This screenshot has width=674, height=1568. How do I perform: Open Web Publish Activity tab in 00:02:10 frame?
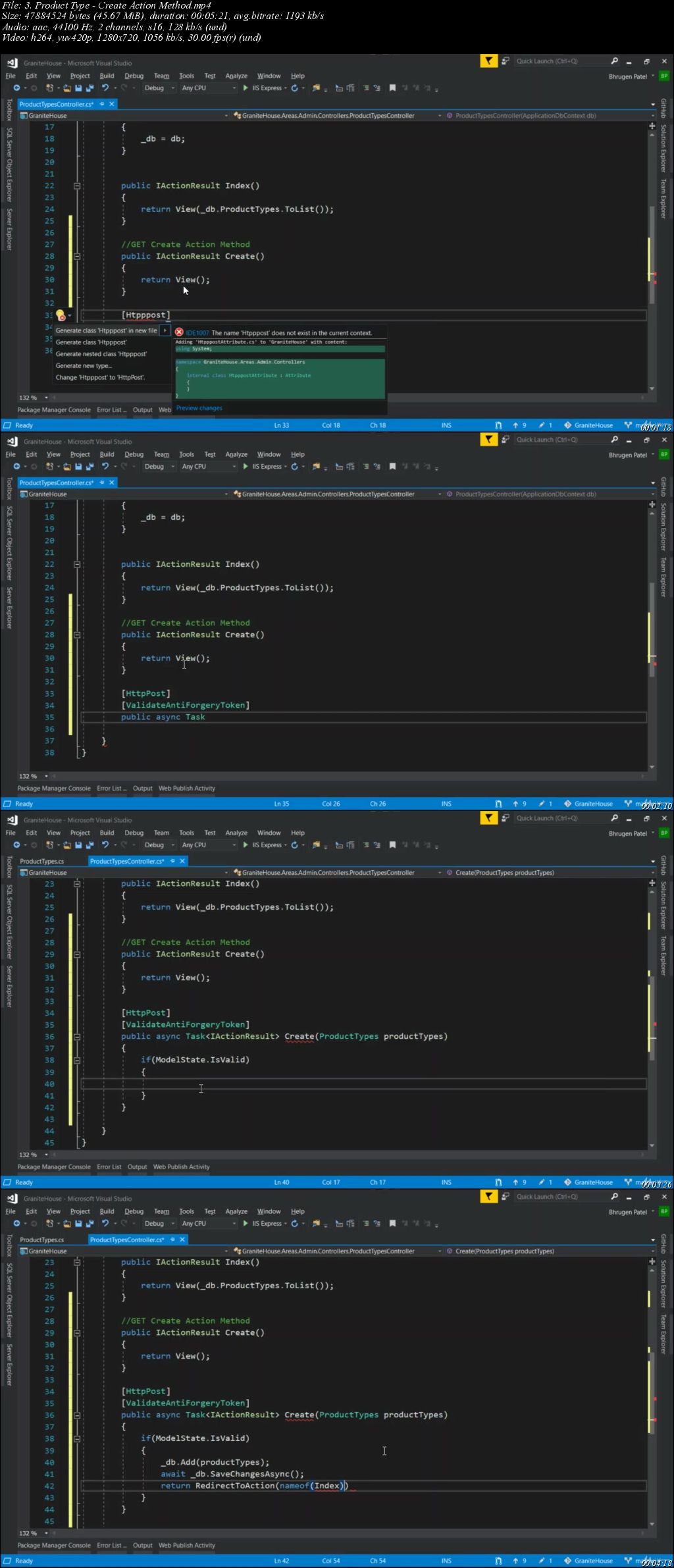187,789
